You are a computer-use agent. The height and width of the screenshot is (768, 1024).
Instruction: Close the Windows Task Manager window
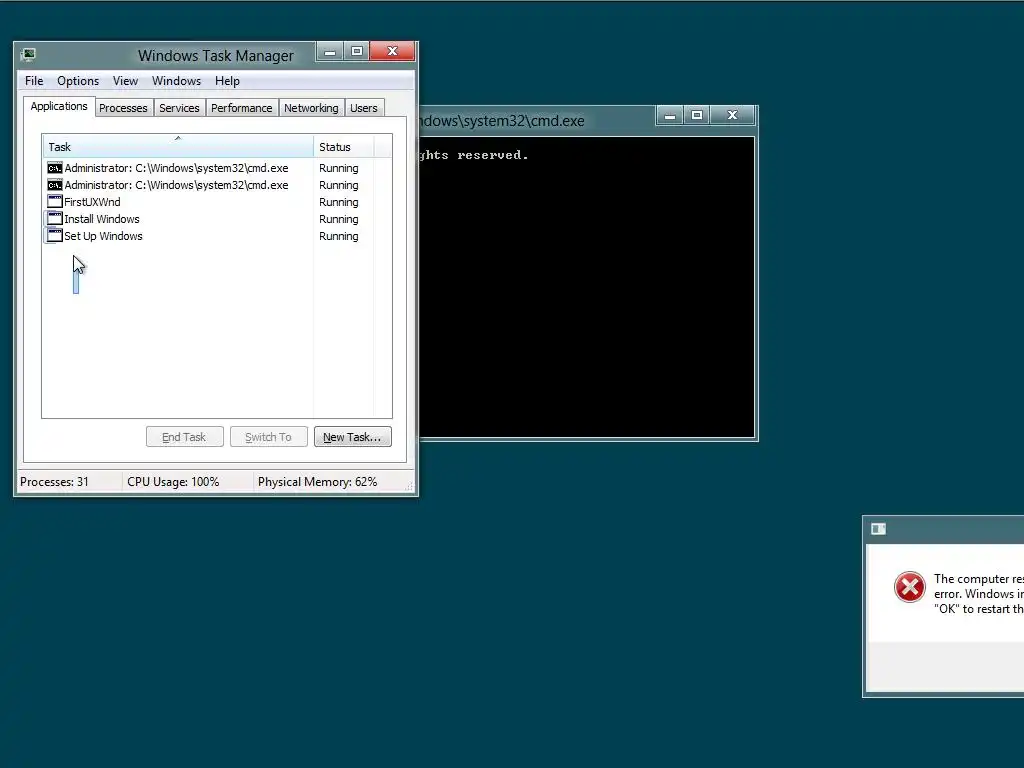point(392,51)
